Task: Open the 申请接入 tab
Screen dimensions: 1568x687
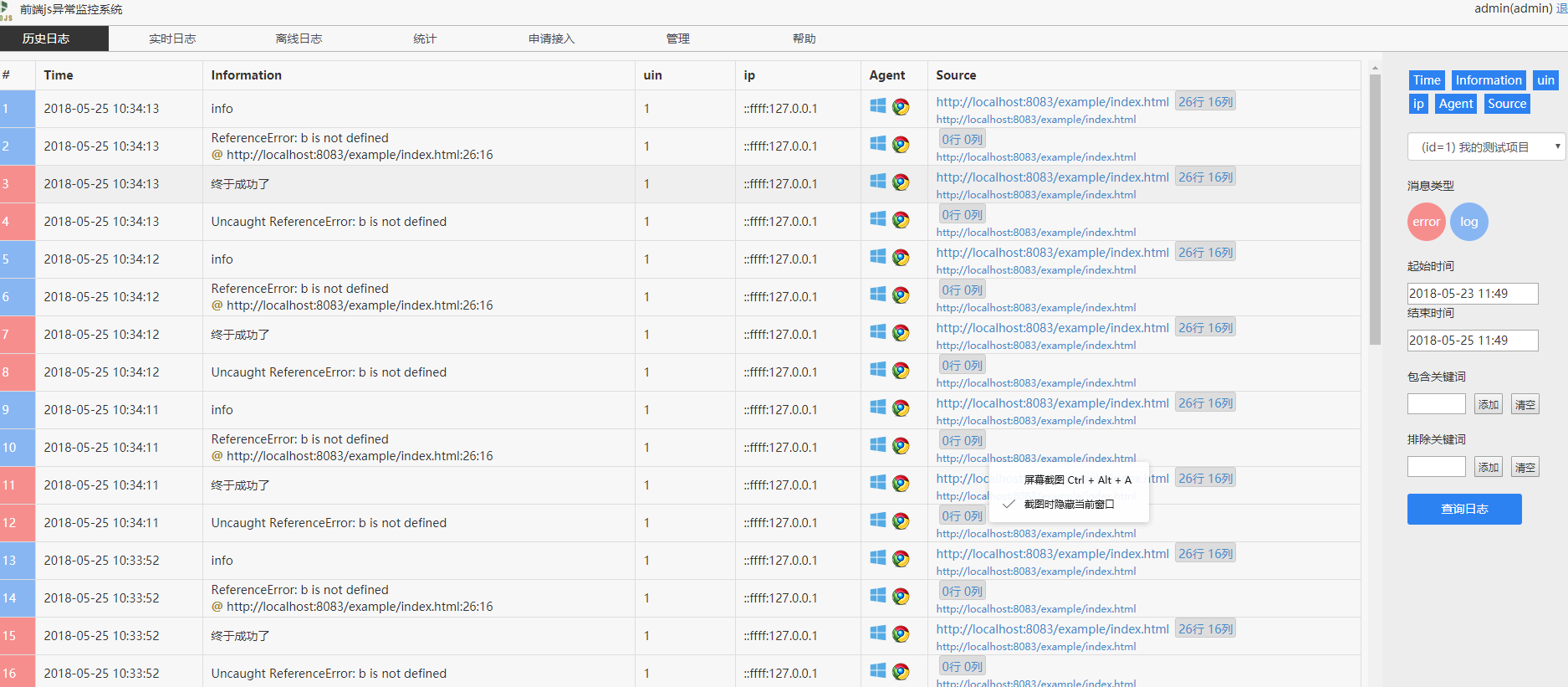Action: [x=551, y=38]
